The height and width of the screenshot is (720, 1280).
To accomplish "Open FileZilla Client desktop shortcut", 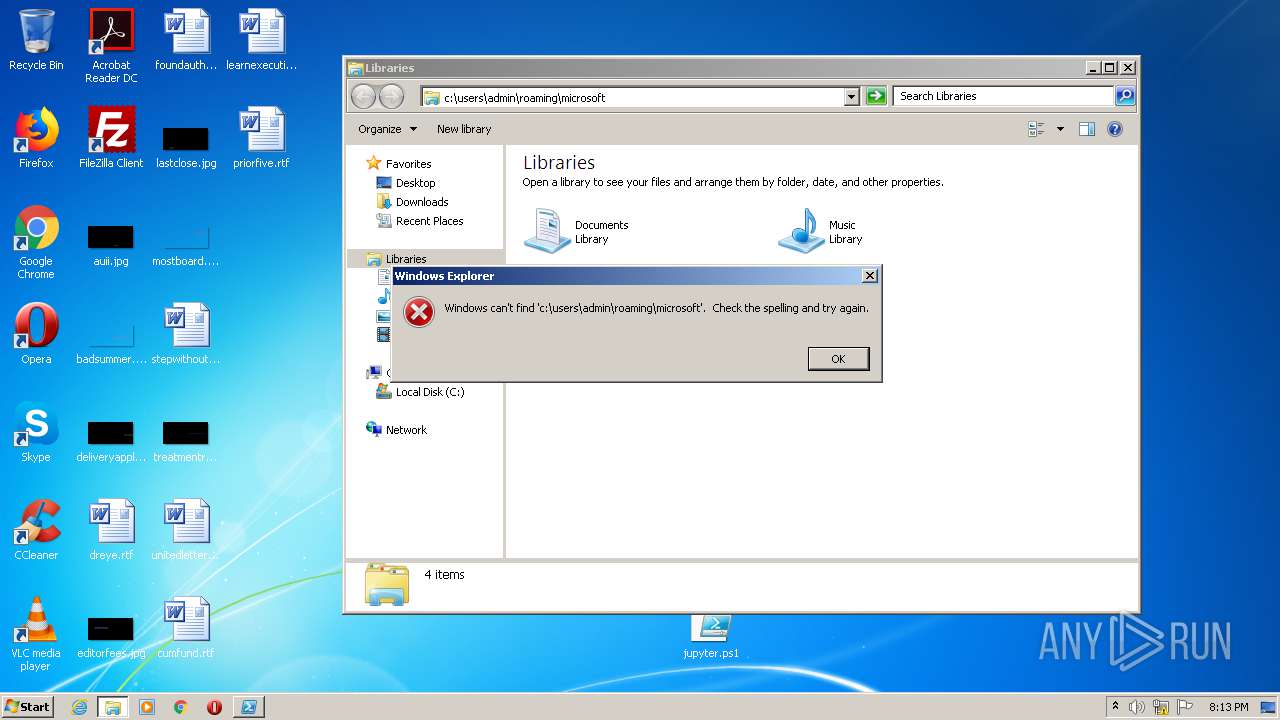I will (x=111, y=138).
